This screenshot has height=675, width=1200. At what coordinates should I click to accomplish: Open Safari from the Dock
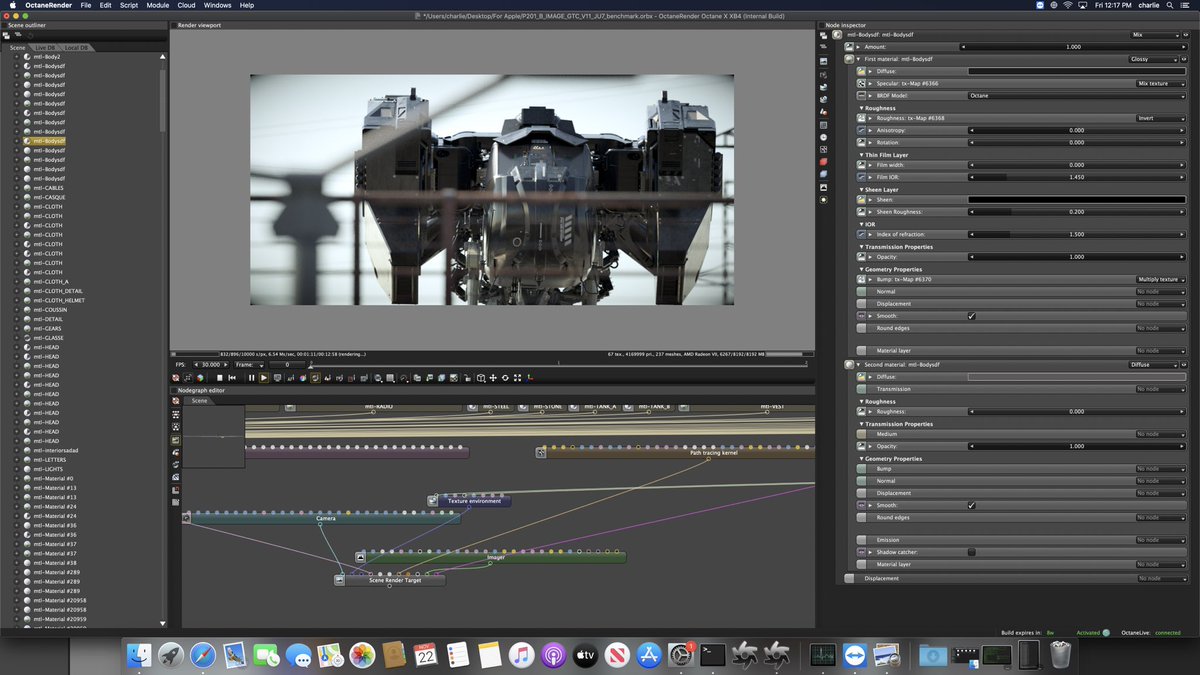[203, 655]
